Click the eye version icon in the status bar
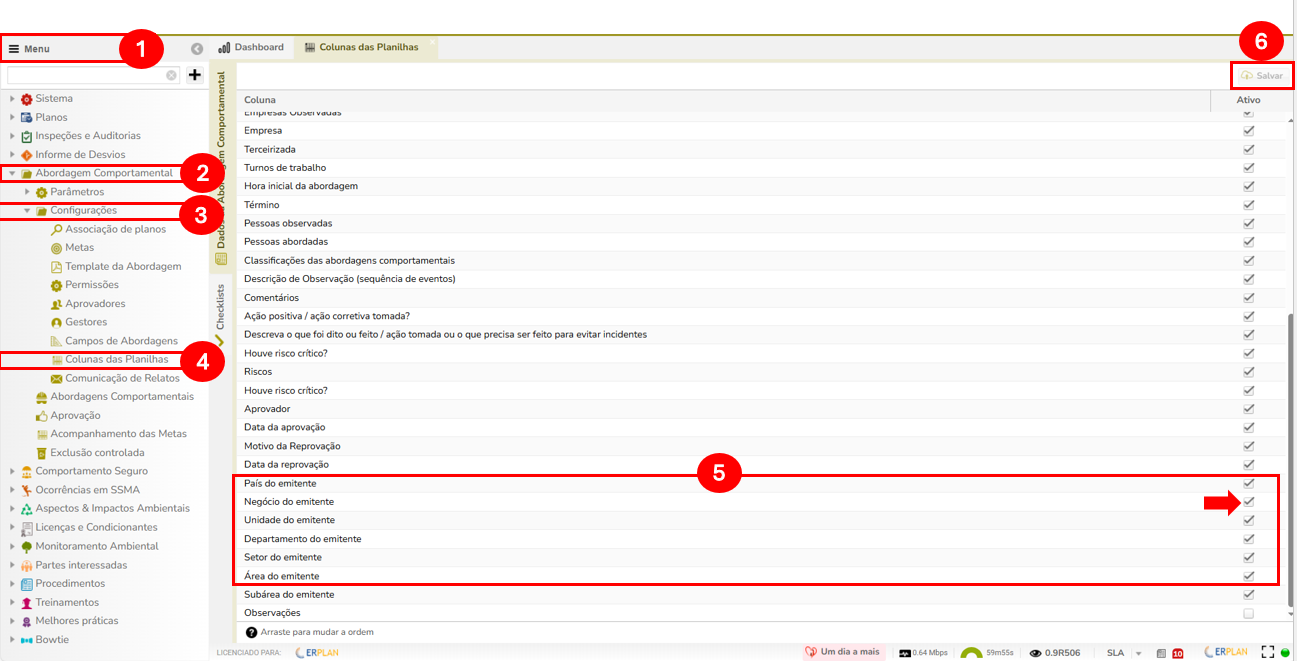 pos(1035,653)
